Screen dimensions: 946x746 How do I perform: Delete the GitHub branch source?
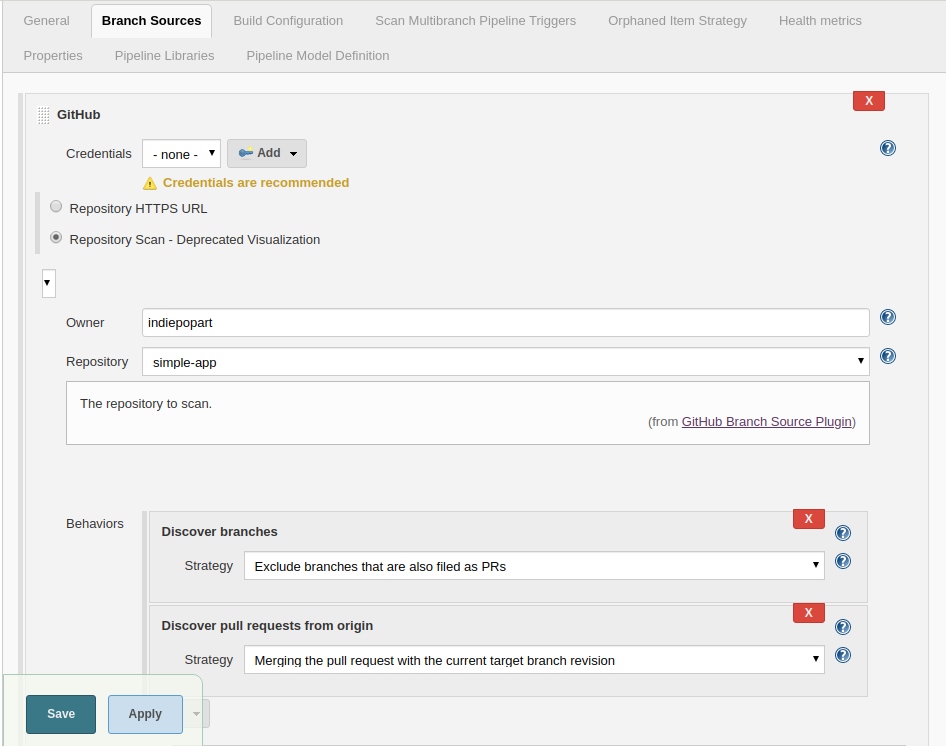[x=868, y=101]
